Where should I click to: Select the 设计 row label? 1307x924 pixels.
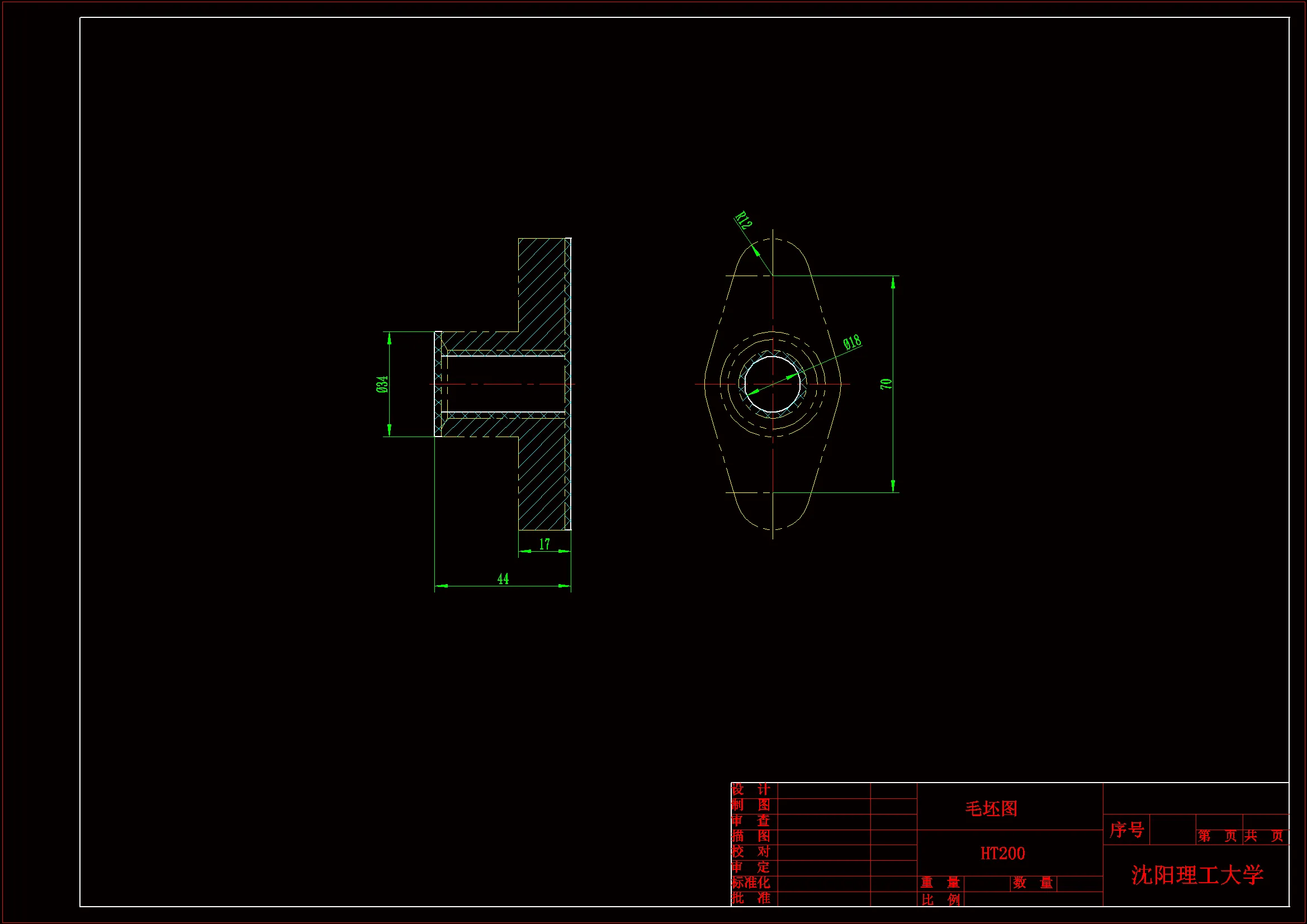[750, 790]
